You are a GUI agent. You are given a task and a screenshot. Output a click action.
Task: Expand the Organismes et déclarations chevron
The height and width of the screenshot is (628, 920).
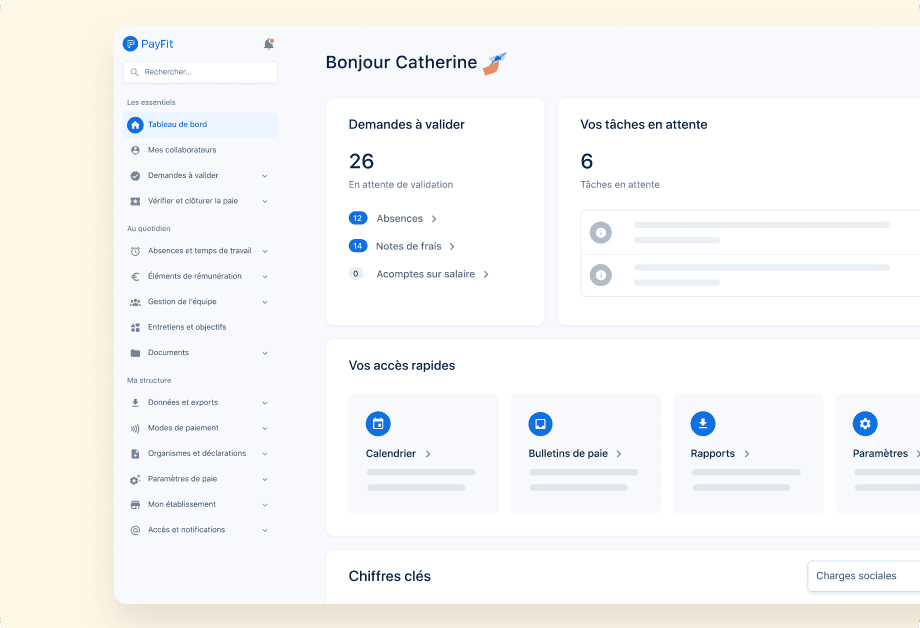(x=265, y=454)
